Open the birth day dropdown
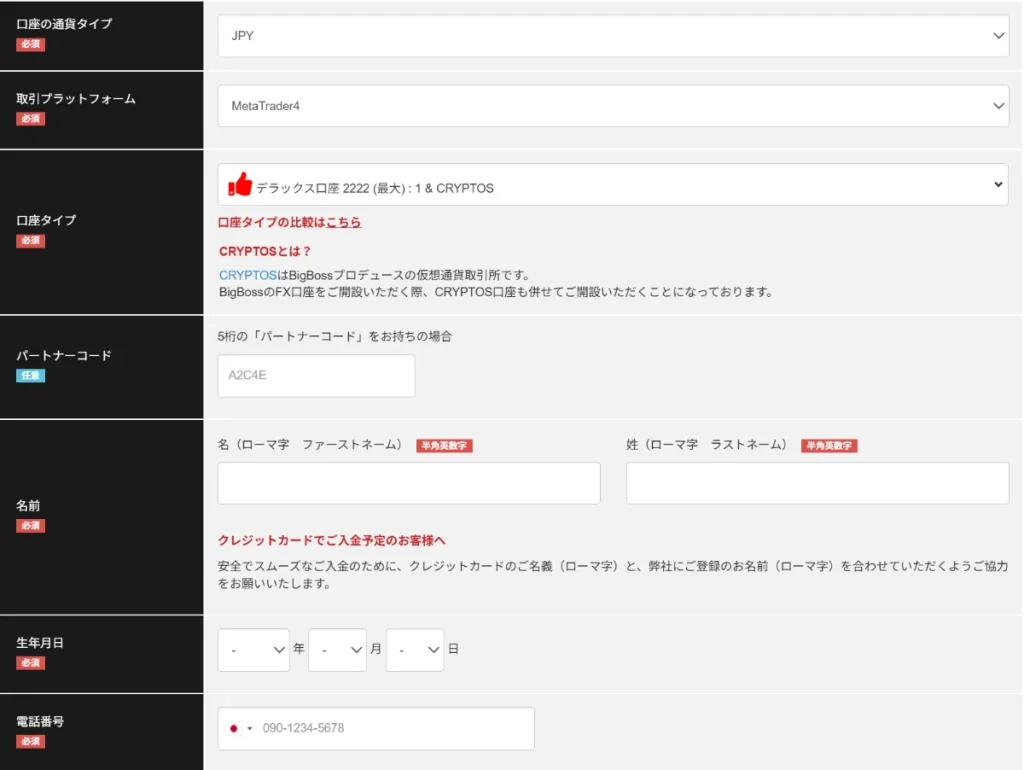This screenshot has height=770, width=1024. pyautogui.click(x=415, y=650)
